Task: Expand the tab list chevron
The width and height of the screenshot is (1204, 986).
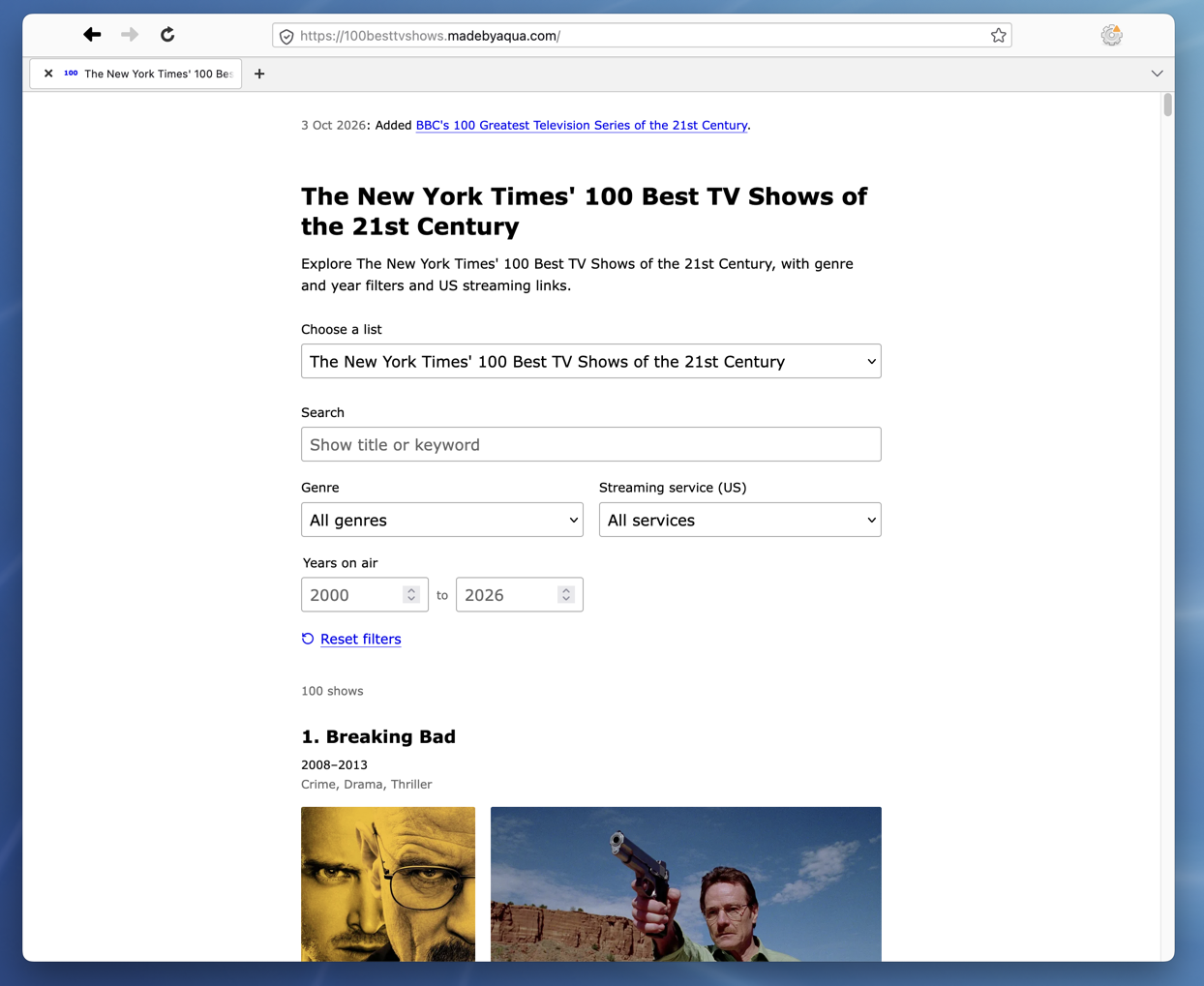Action: (x=1157, y=74)
